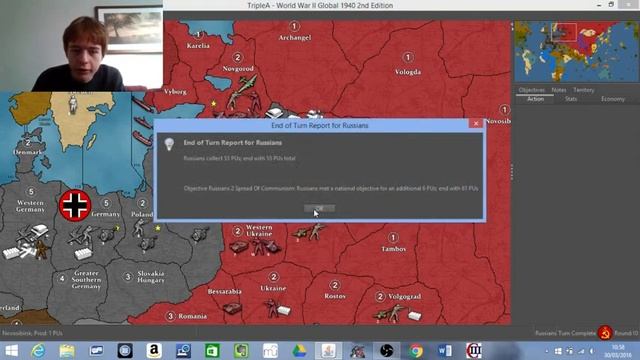Click the Archangel territory label
Viewport: 640px width, 360px height.
295,38
